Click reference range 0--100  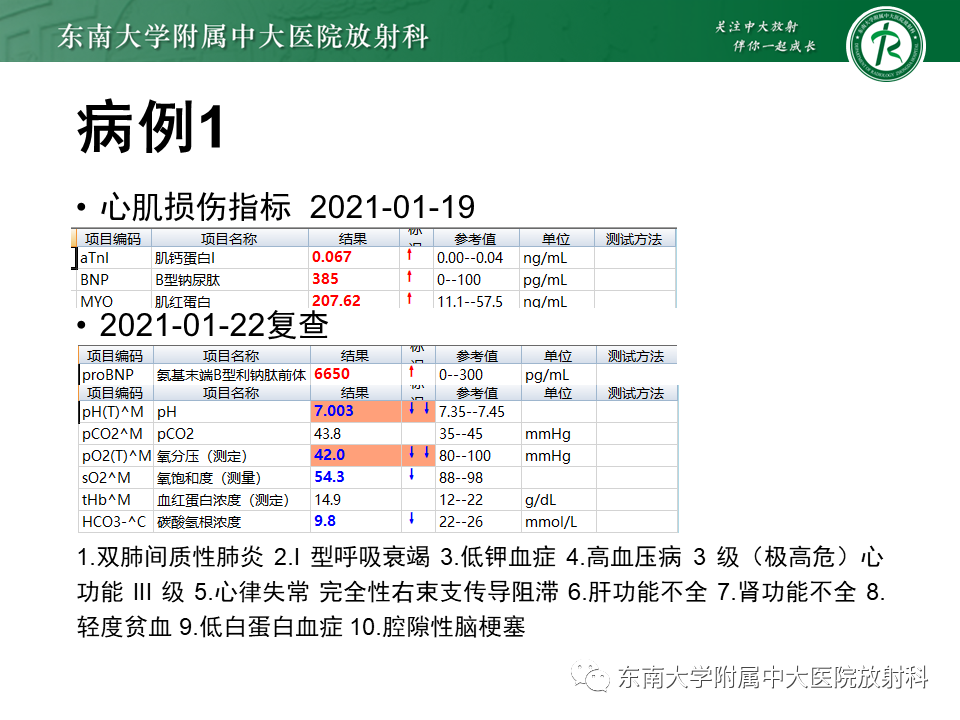(x=459, y=280)
